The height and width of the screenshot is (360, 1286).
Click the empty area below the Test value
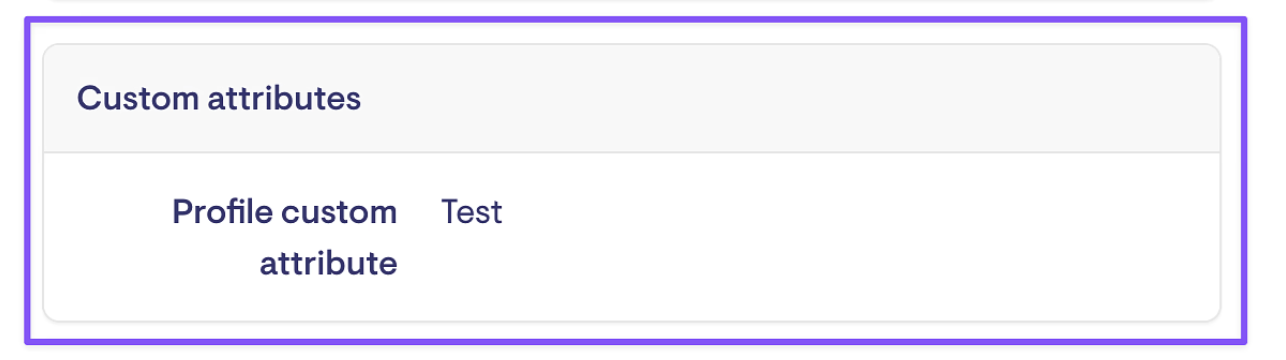(x=471, y=268)
